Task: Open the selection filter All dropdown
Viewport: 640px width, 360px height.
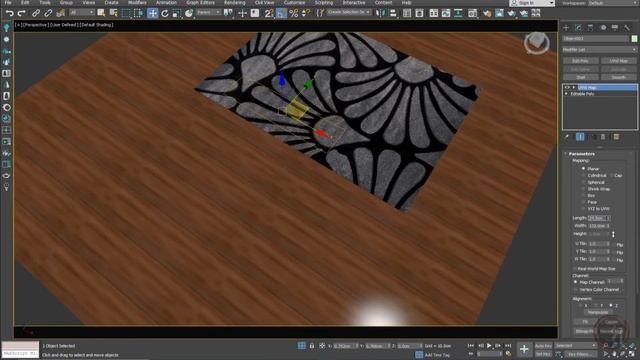Action: [x=81, y=13]
